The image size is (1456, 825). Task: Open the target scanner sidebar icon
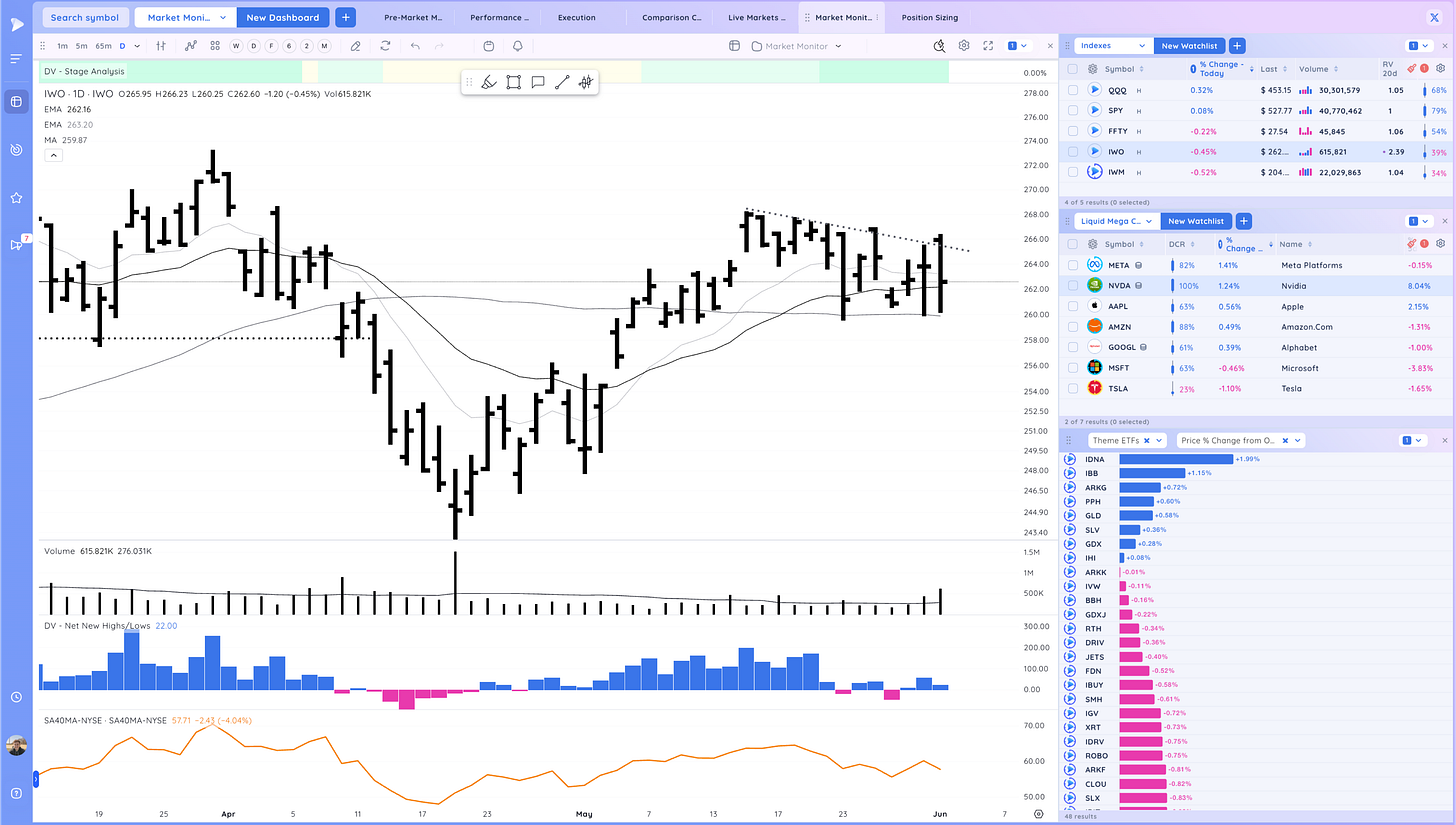coord(16,150)
